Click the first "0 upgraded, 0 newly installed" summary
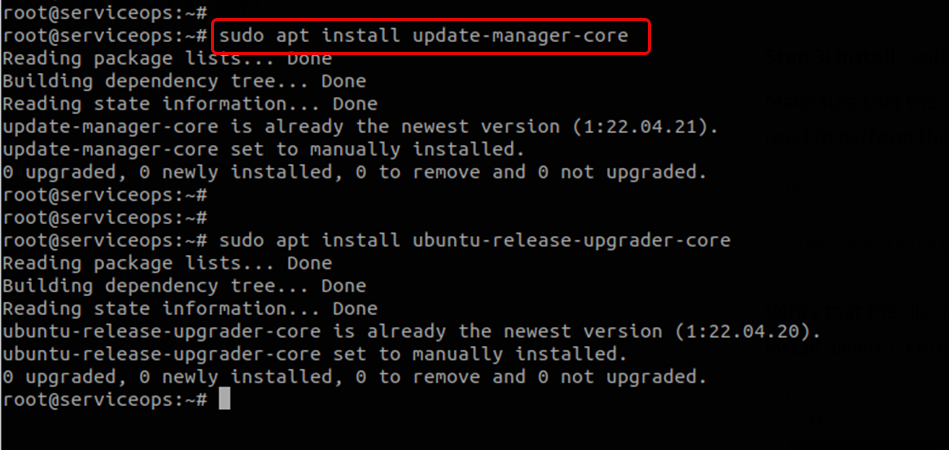This screenshot has height=450, width=949. [354, 173]
